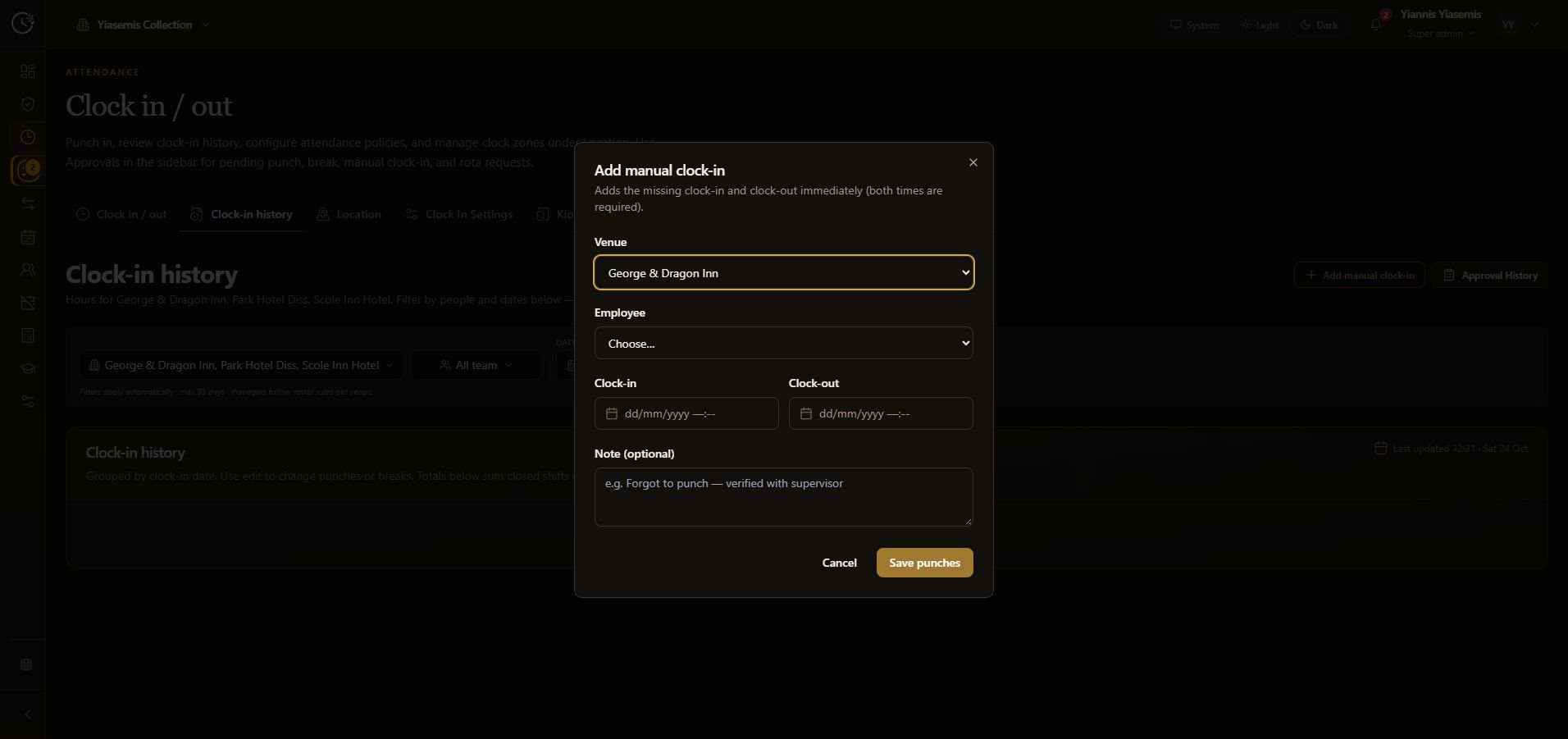This screenshot has width=1568, height=739.
Task: Click the Save punches button
Action: [x=924, y=563]
